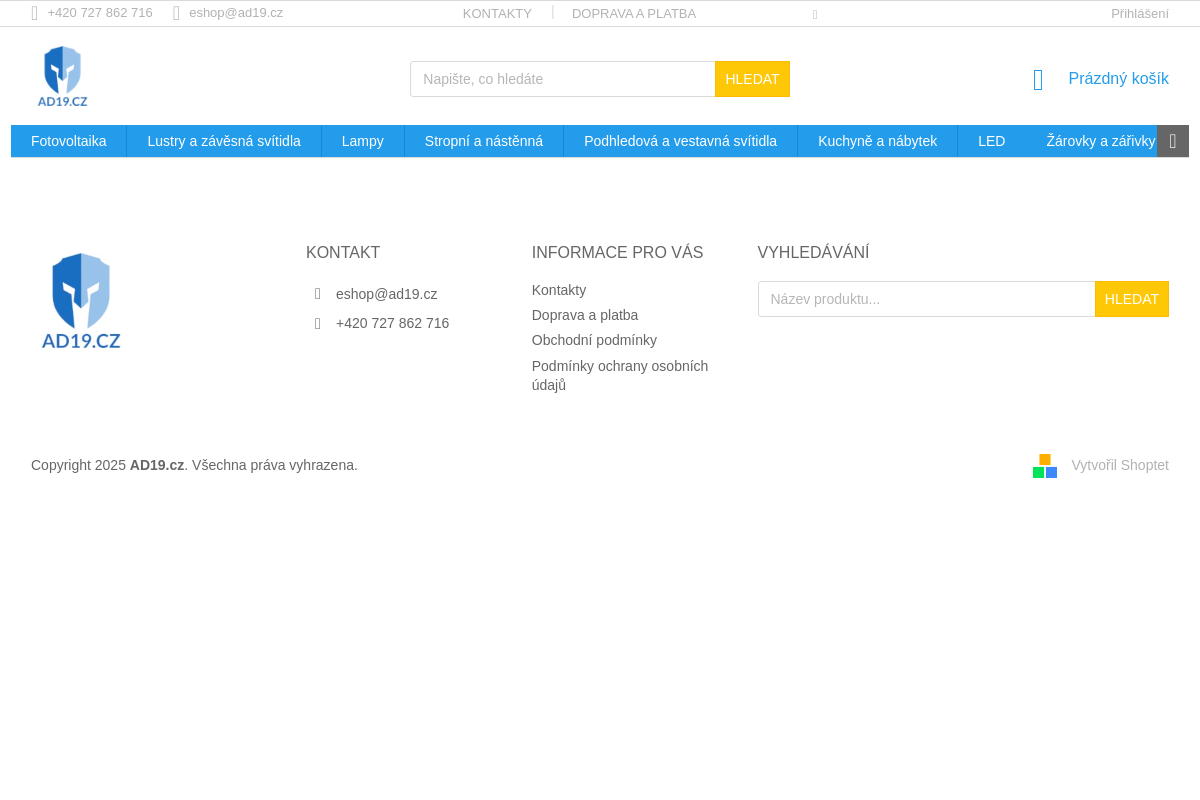Click the 'Název produktu...' search input

[x=926, y=299]
